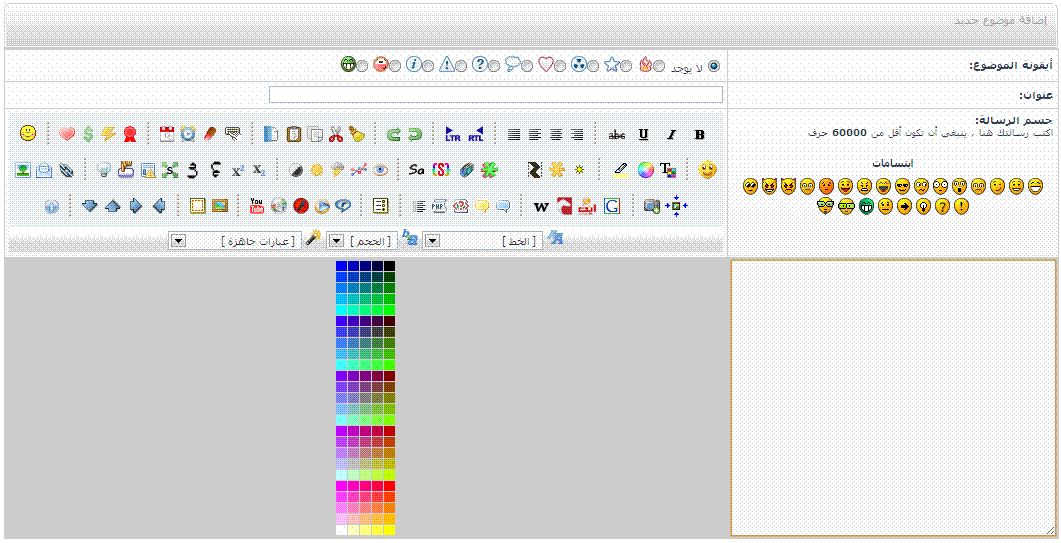Click the Wikipedia W icon

click(x=541, y=206)
